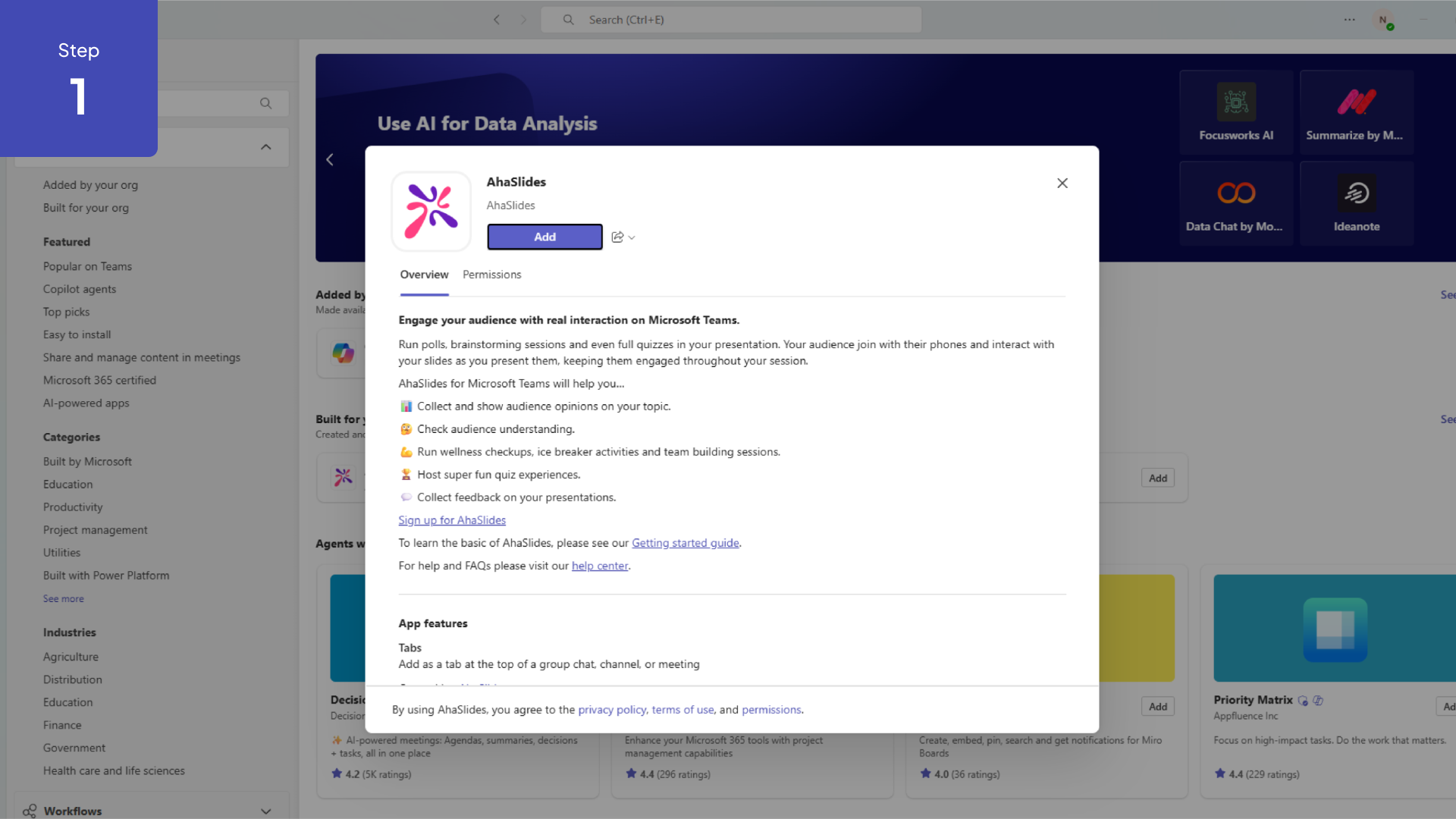Click the Workflows icon at bottom left
The width and height of the screenshot is (1456, 819).
tap(29, 811)
